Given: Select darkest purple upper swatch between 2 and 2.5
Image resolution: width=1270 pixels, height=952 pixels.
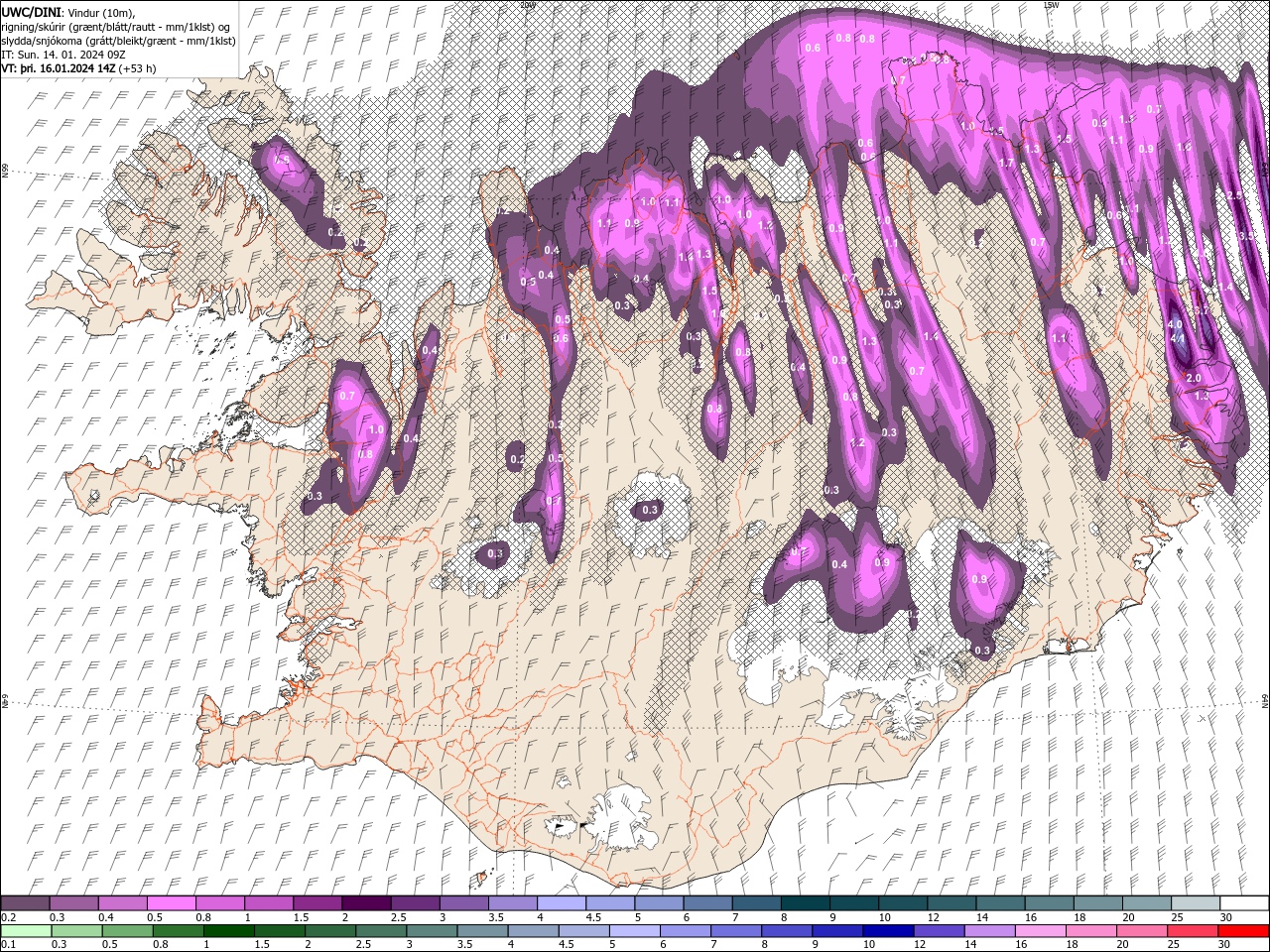Looking at the screenshot, I should pos(366,903).
